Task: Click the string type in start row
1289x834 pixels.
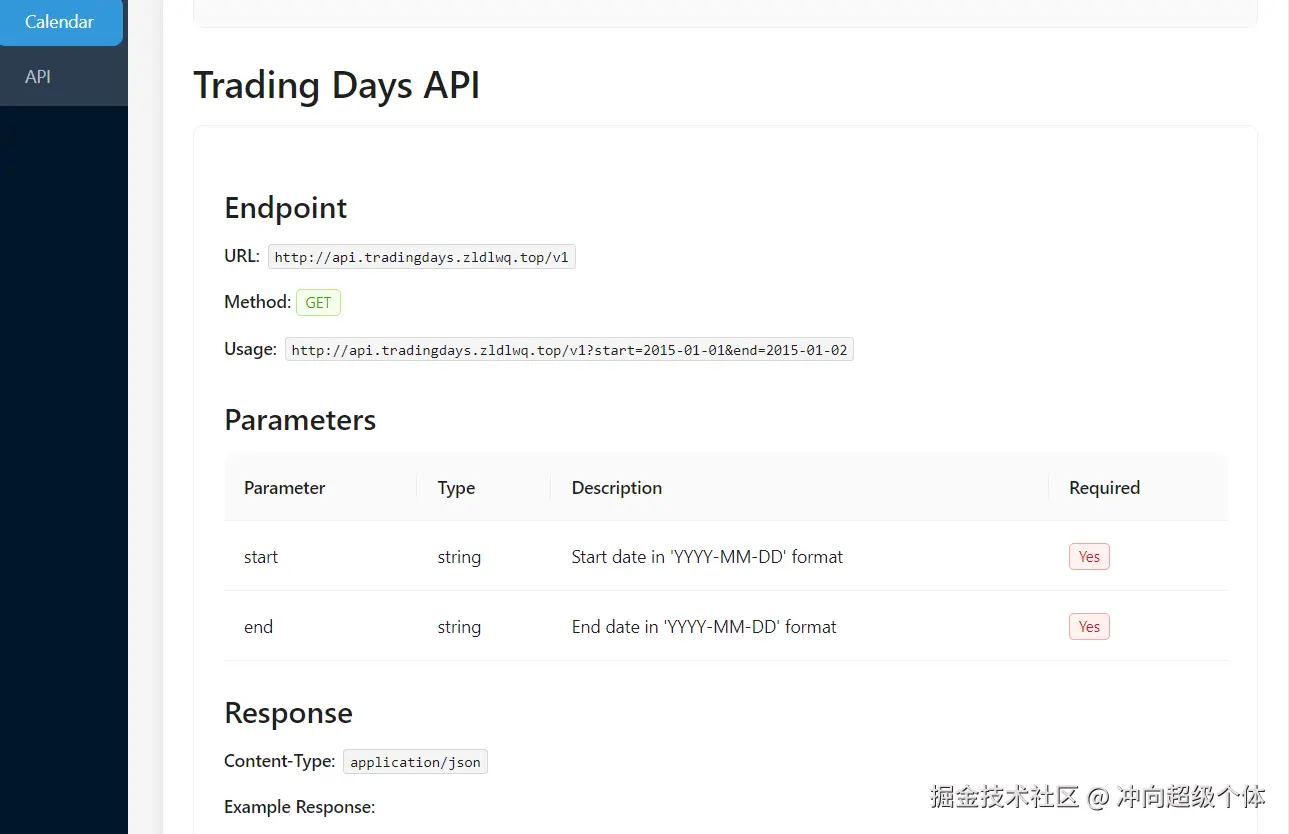Action: 459,557
